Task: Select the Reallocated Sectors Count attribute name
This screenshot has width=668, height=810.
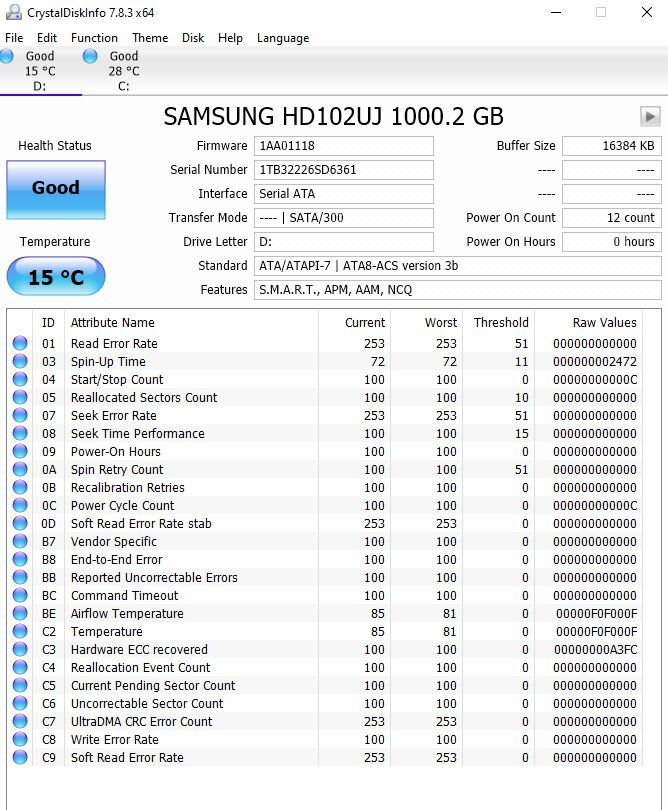Action: [144, 397]
